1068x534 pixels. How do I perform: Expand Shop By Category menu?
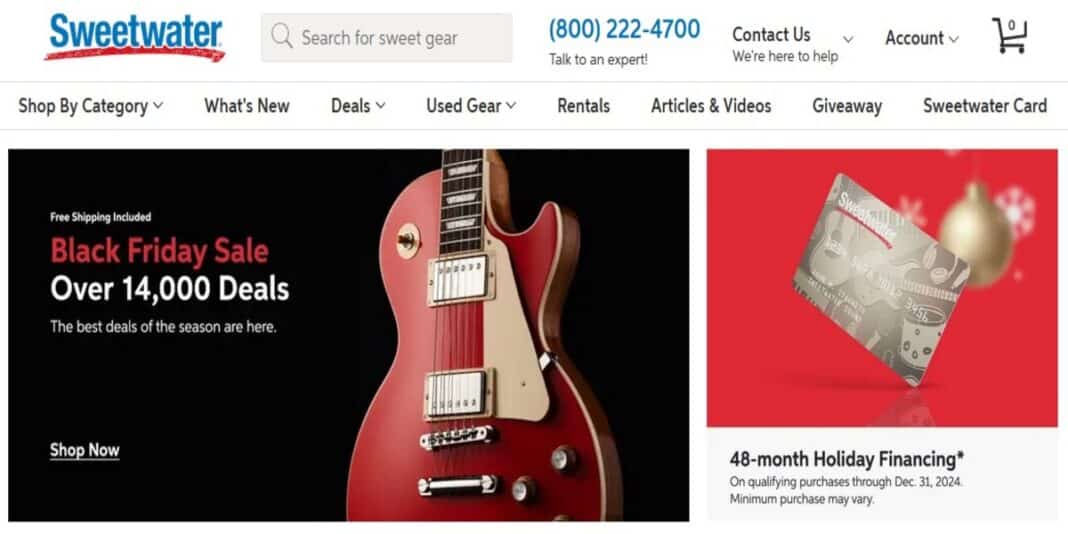pos(91,106)
